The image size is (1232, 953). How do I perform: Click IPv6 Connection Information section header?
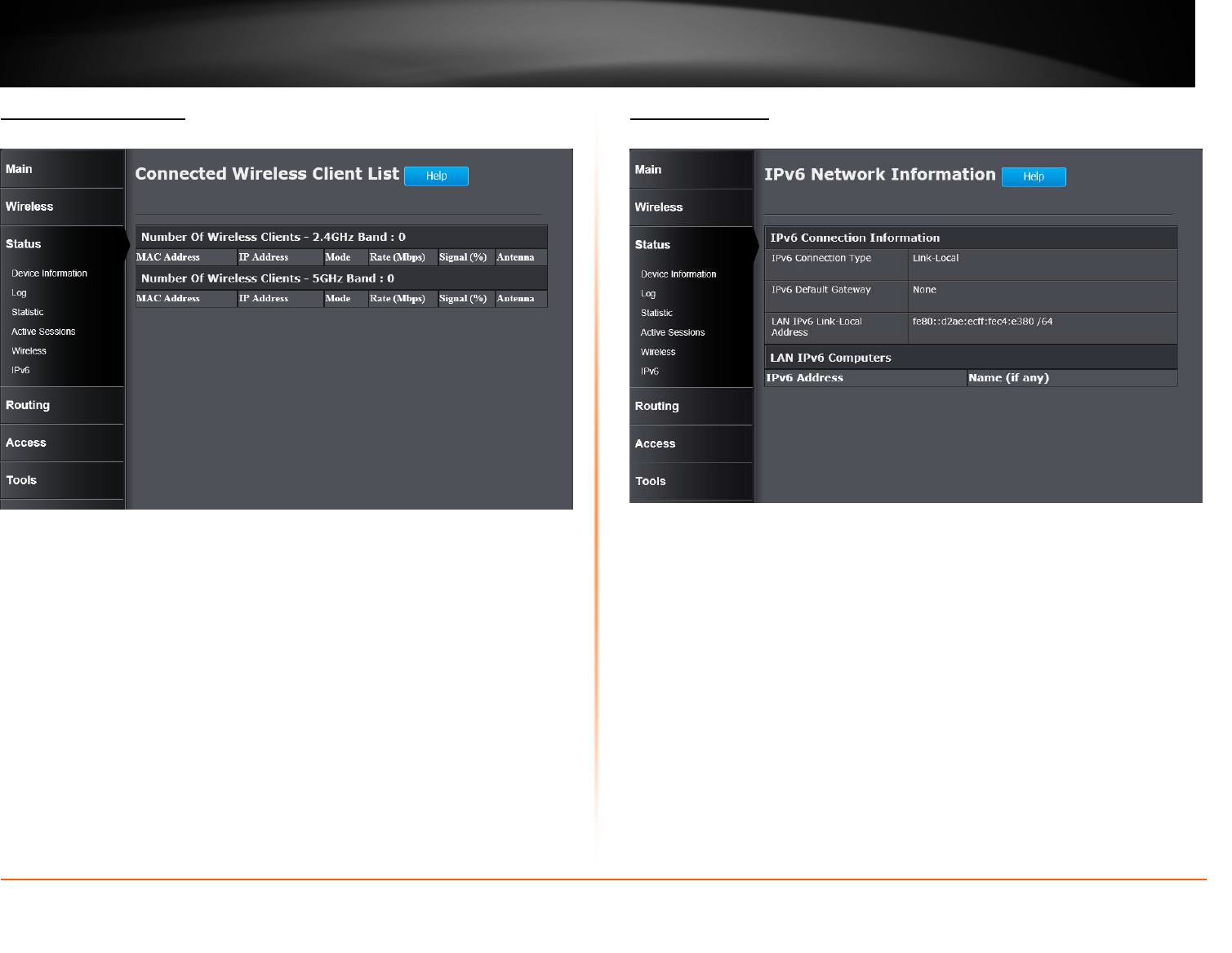pos(971,238)
